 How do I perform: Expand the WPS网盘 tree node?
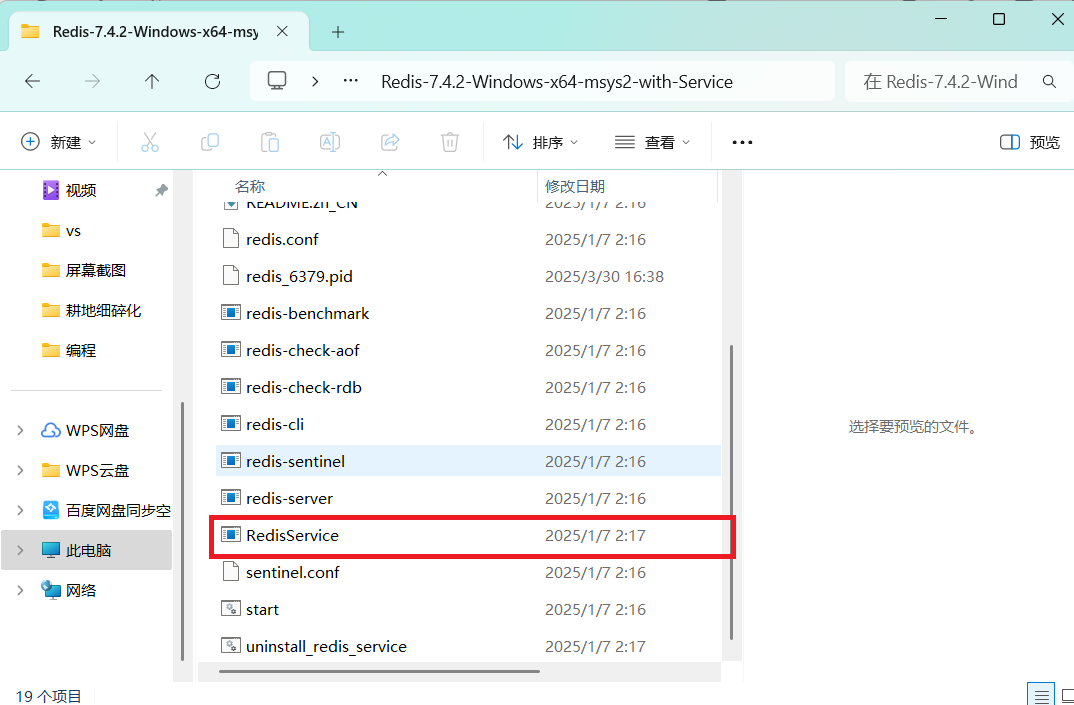20,430
